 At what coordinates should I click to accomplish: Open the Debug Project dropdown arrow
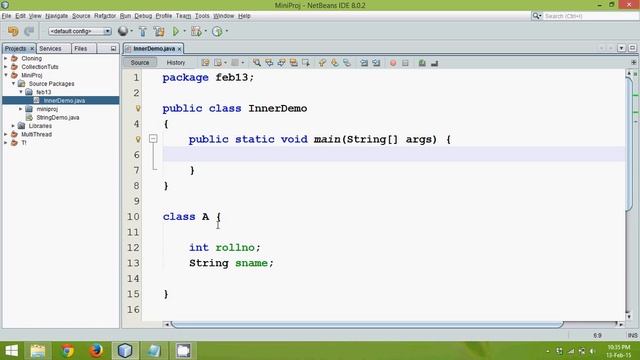pyautogui.click(x=205, y=31)
